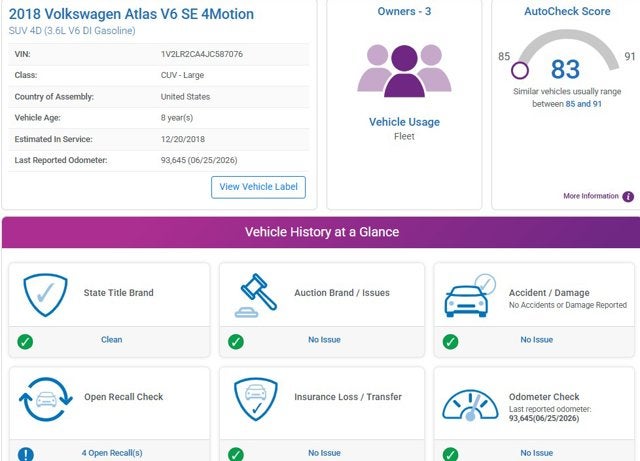
Task: Click the Insurance Loss shield car icon
Action: (256, 399)
